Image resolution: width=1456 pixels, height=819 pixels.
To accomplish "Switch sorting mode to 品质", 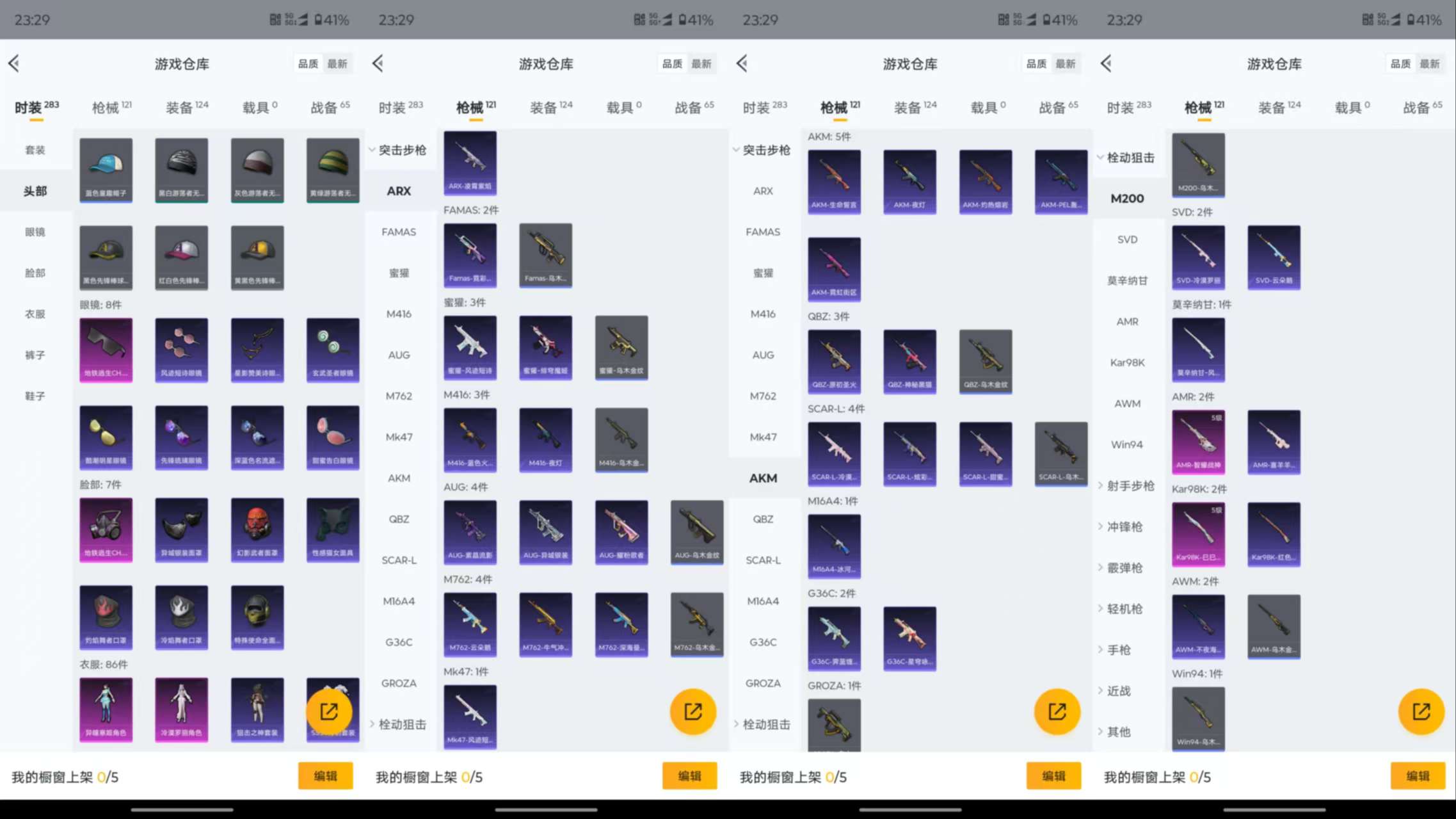I will 307,63.
